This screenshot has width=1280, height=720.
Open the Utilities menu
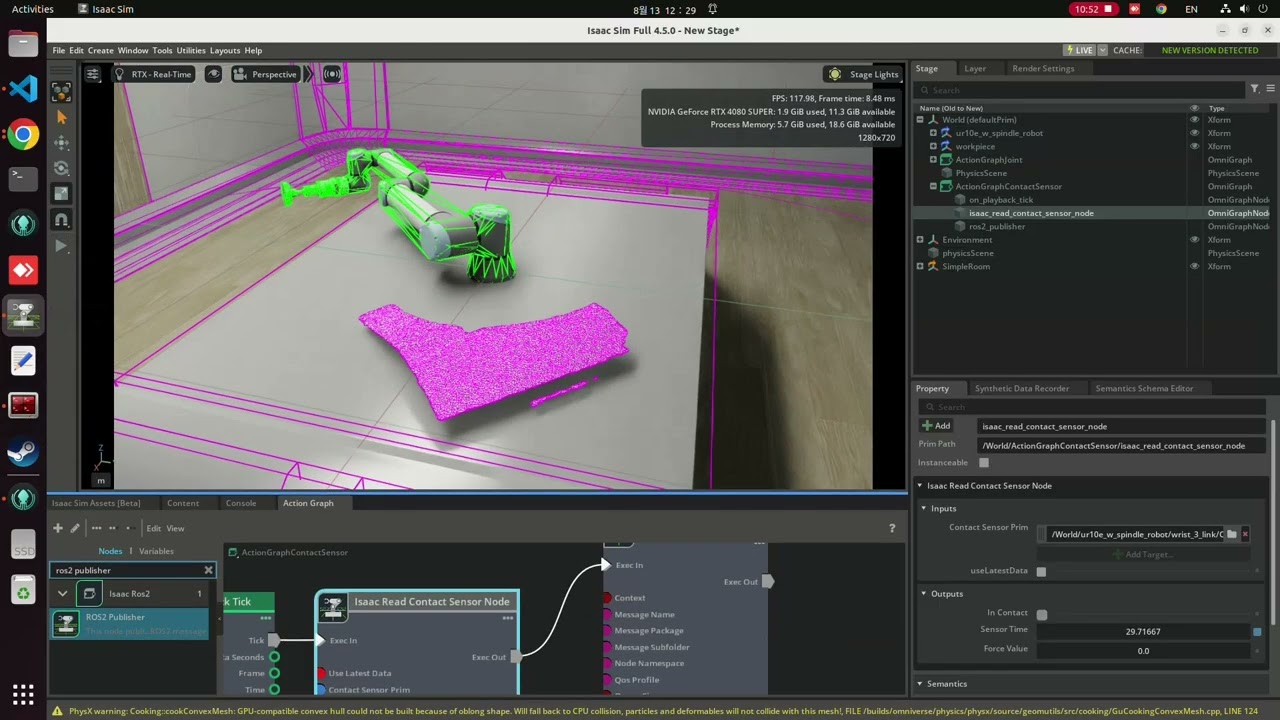pyautogui.click(x=191, y=50)
